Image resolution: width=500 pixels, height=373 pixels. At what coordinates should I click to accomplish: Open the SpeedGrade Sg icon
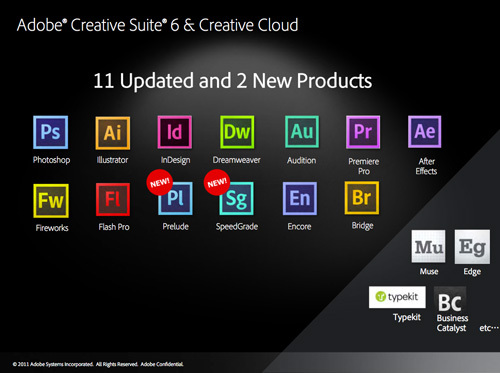[x=237, y=198]
